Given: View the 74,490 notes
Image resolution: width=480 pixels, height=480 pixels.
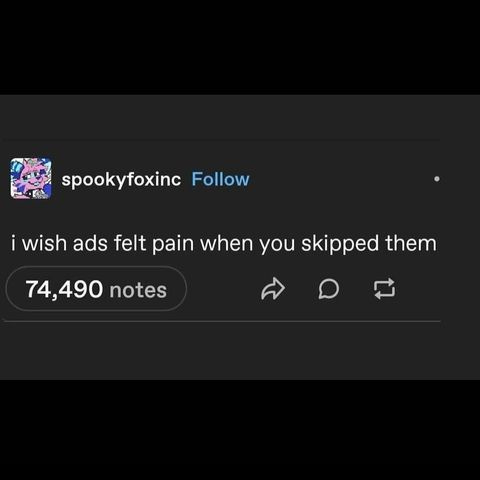Looking at the screenshot, I should (x=96, y=289).
